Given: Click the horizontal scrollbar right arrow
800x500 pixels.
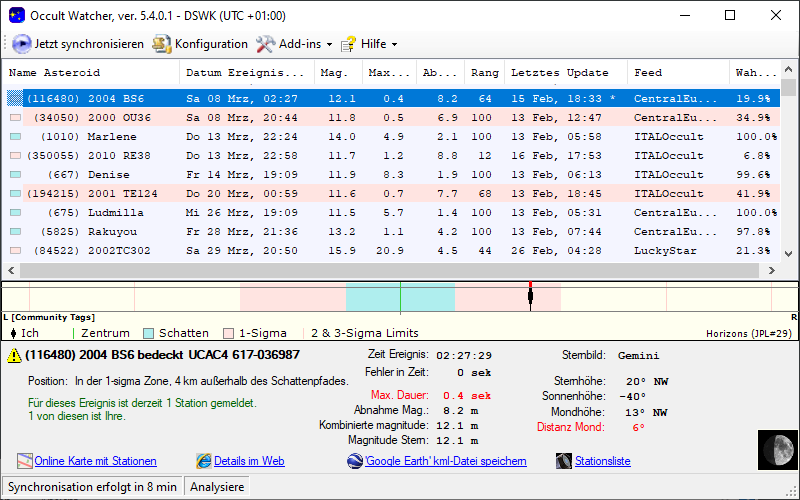Looking at the screenshot, I should click(x=771, y=270).
